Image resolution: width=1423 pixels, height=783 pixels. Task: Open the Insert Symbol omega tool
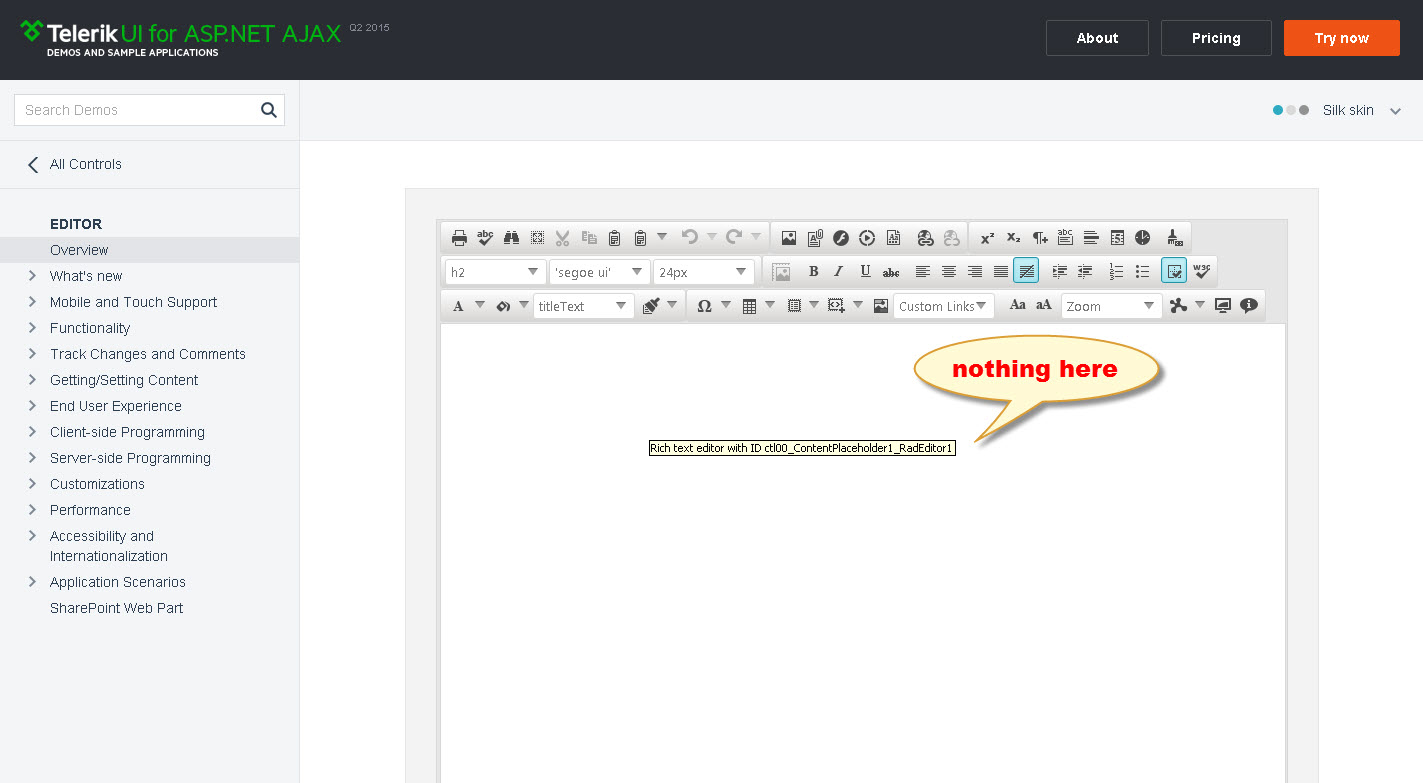point(704,306)
